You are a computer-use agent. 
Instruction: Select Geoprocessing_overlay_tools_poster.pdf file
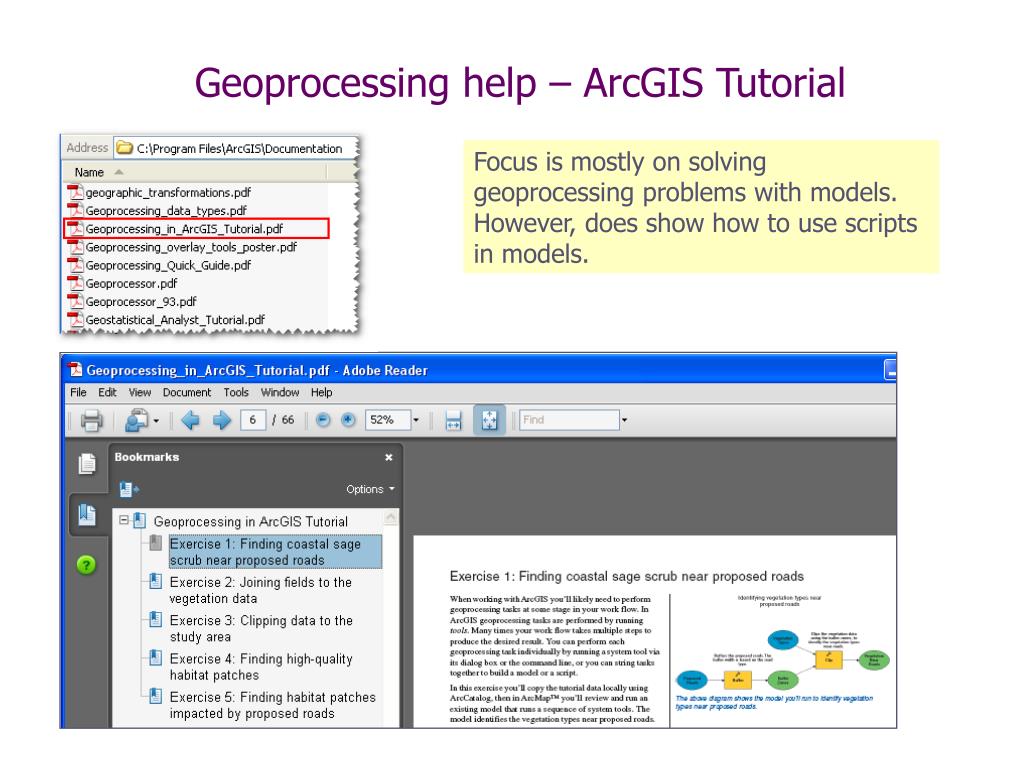coord(191,248)
